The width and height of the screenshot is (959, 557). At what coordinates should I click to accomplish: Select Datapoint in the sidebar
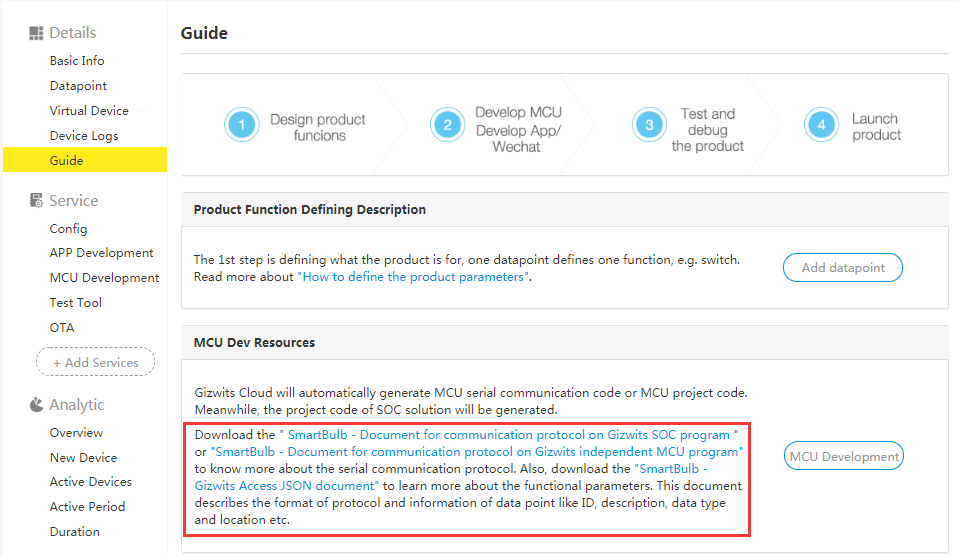click(x=78, y=86)
